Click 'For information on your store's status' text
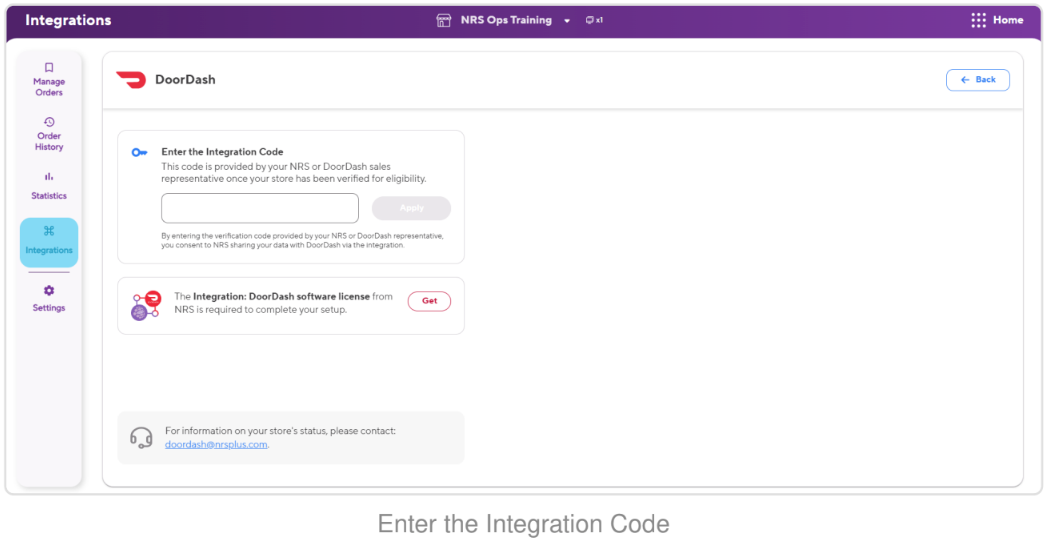Screen dimensions: 1048x545 [280, 431]
